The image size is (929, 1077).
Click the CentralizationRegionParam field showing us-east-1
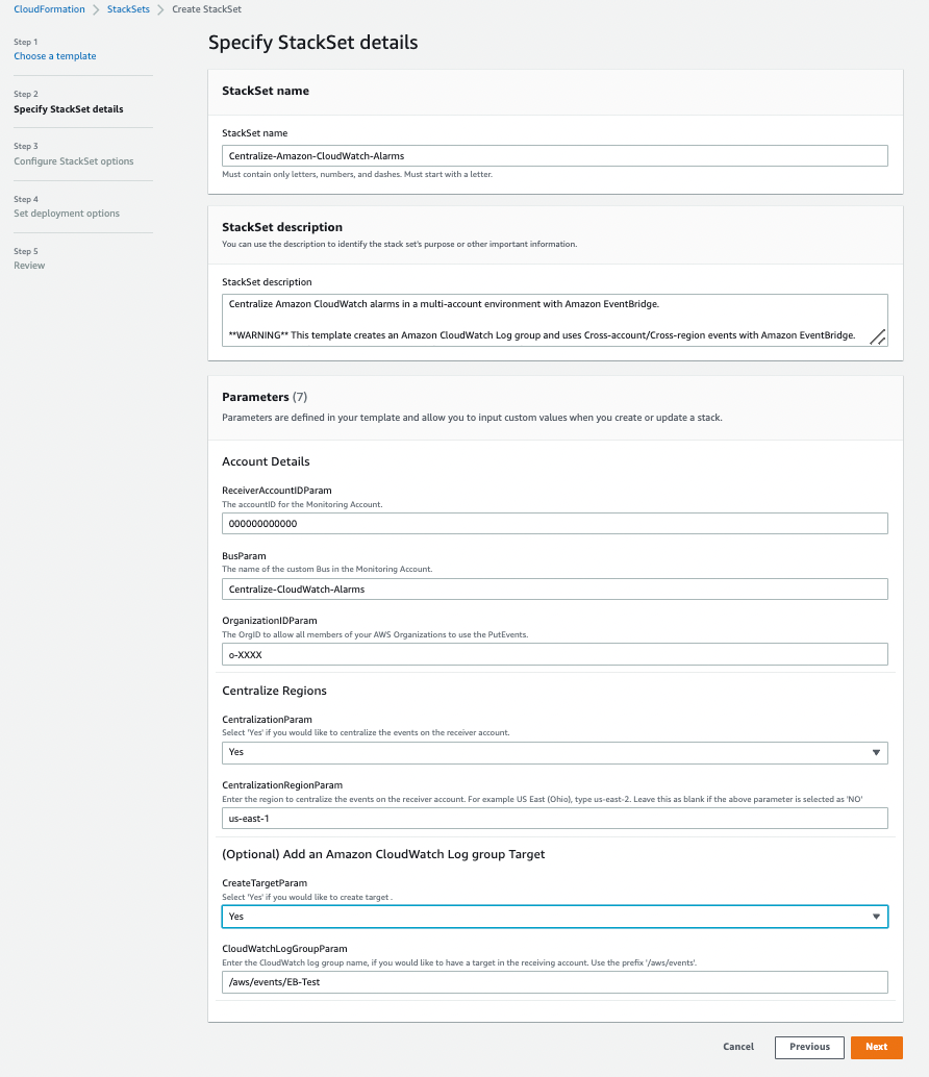(x=554, y=817)
